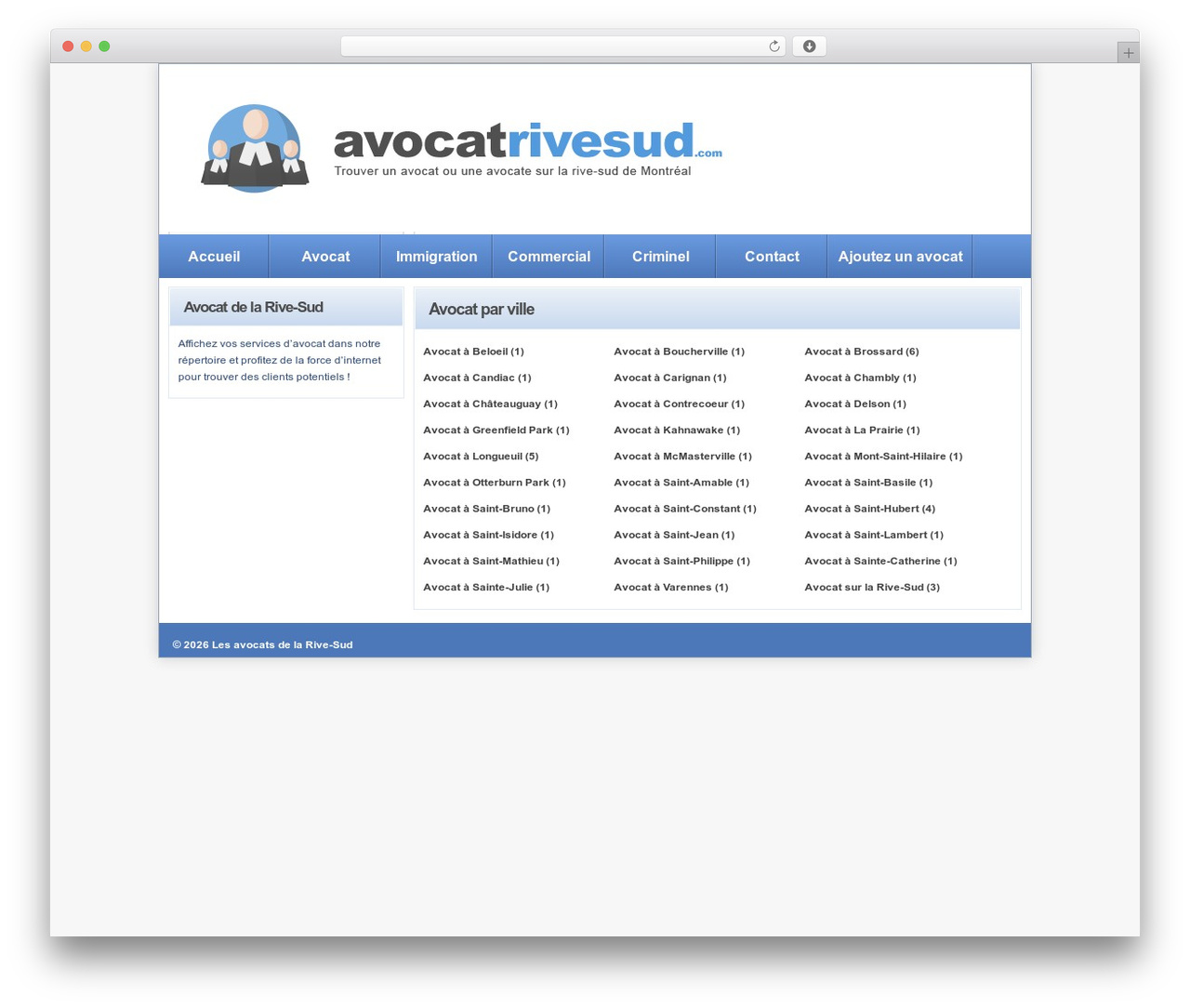Click the browser reload icon
The width and height of the screenshot is (1190, 1008).
point(773,46)
